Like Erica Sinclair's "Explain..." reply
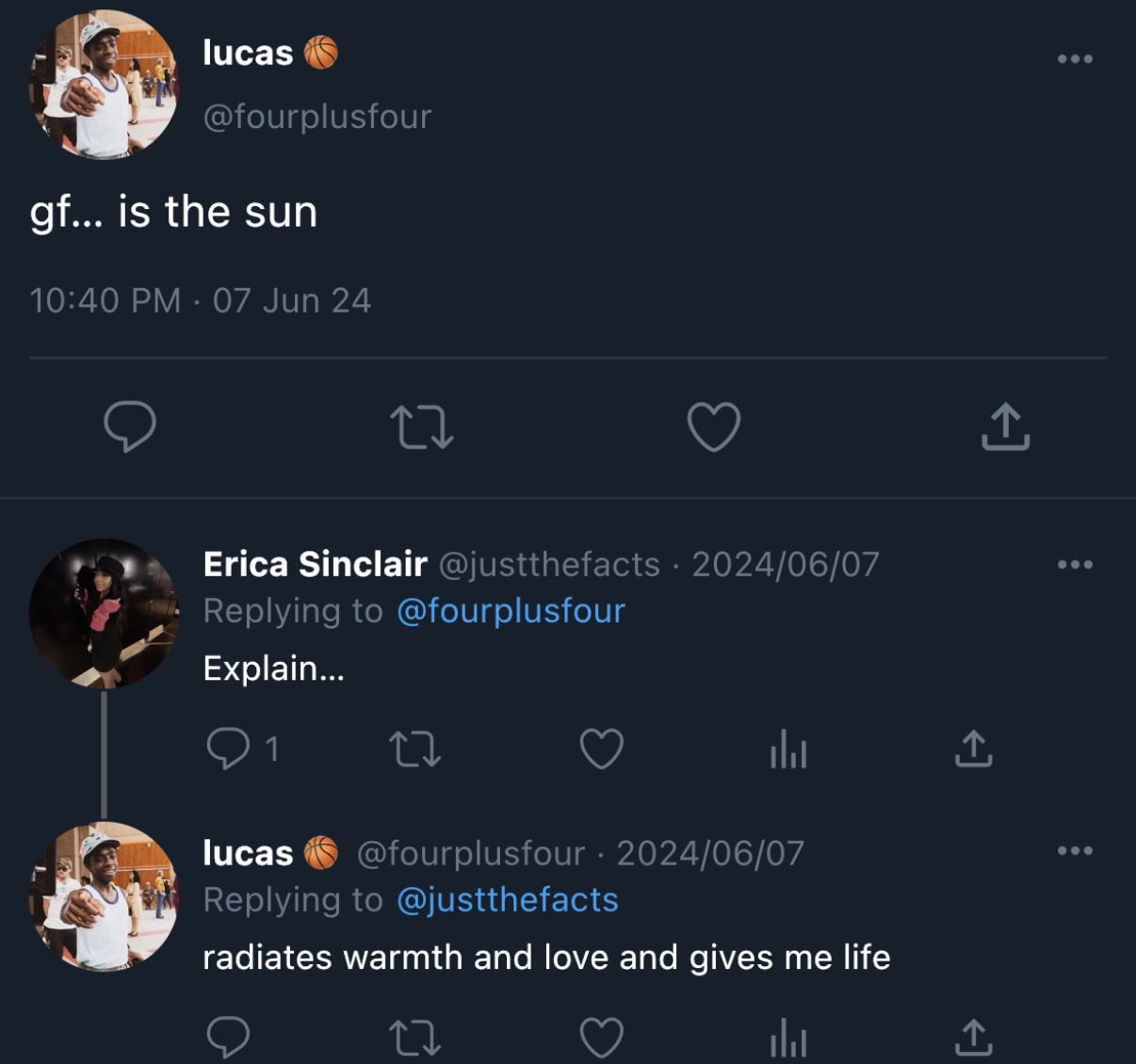 click(601, 750)
